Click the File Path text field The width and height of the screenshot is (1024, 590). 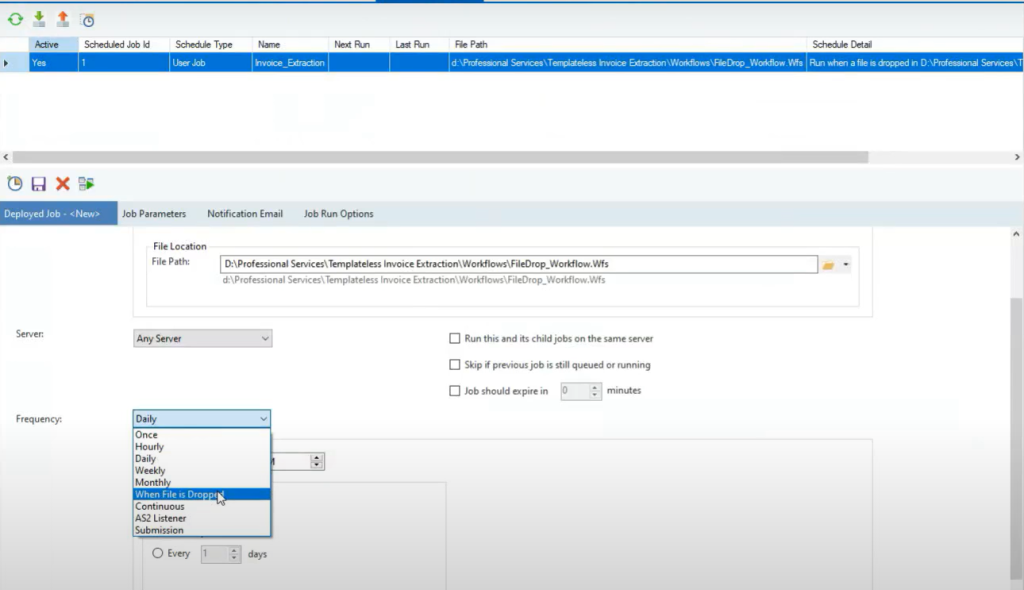click(518, 264)
